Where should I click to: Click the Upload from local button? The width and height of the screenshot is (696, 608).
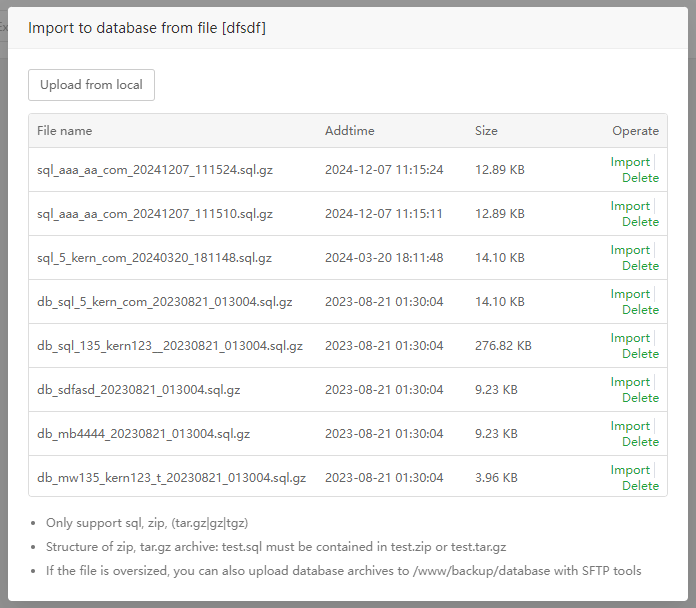point(91,85)
